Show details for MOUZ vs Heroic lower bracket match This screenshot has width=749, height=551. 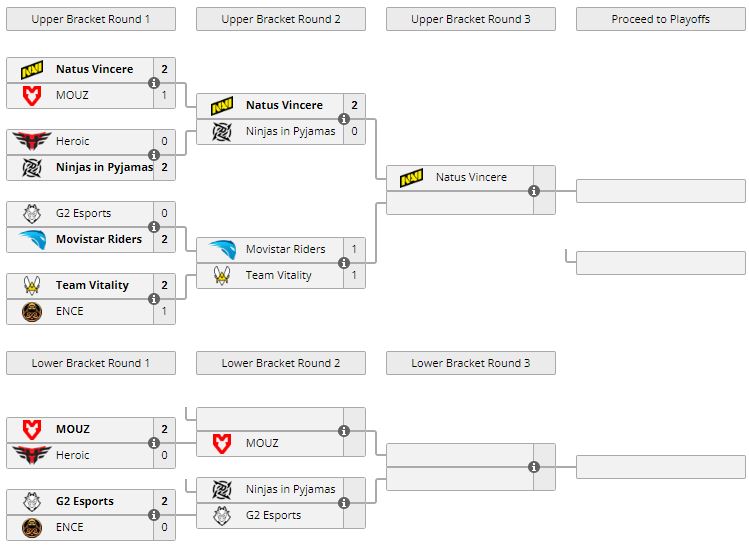154,443
